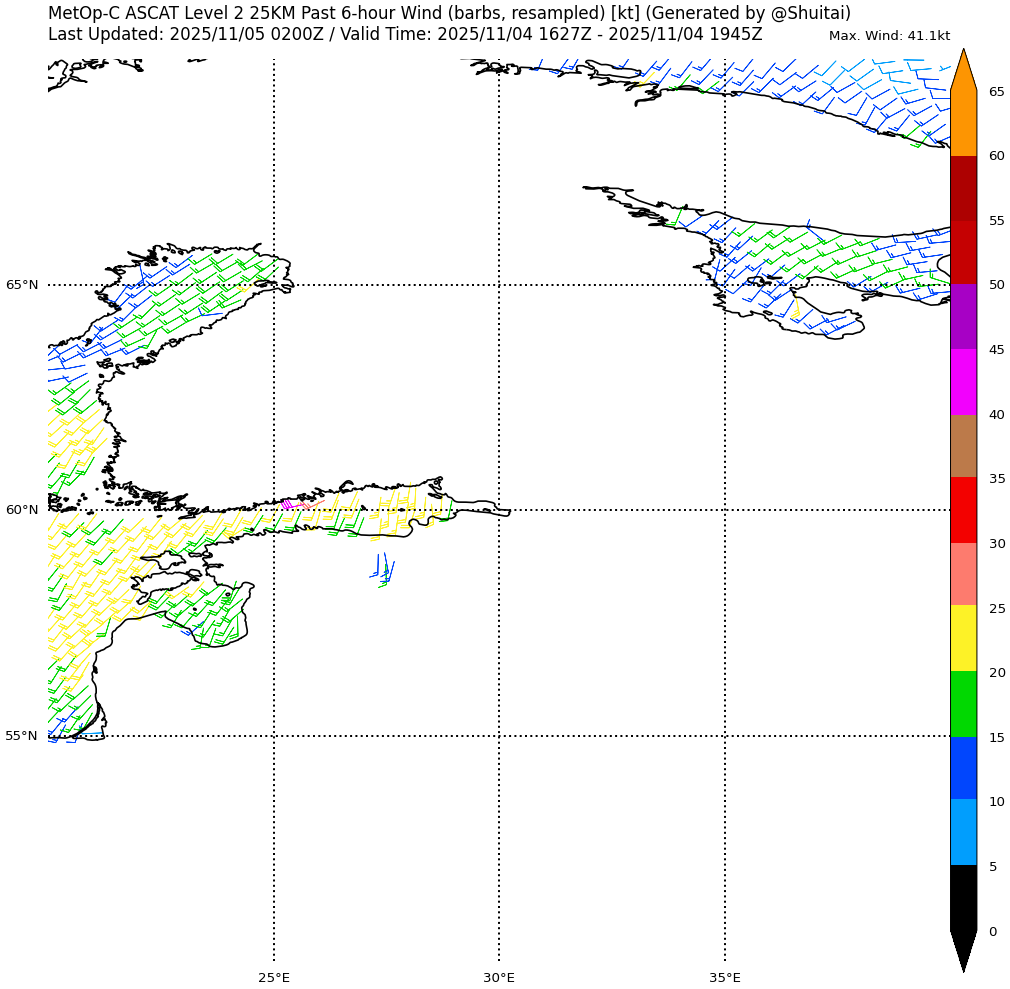
Task: Click the 65°N latitude axis label
Action: (x=22, y=285)
